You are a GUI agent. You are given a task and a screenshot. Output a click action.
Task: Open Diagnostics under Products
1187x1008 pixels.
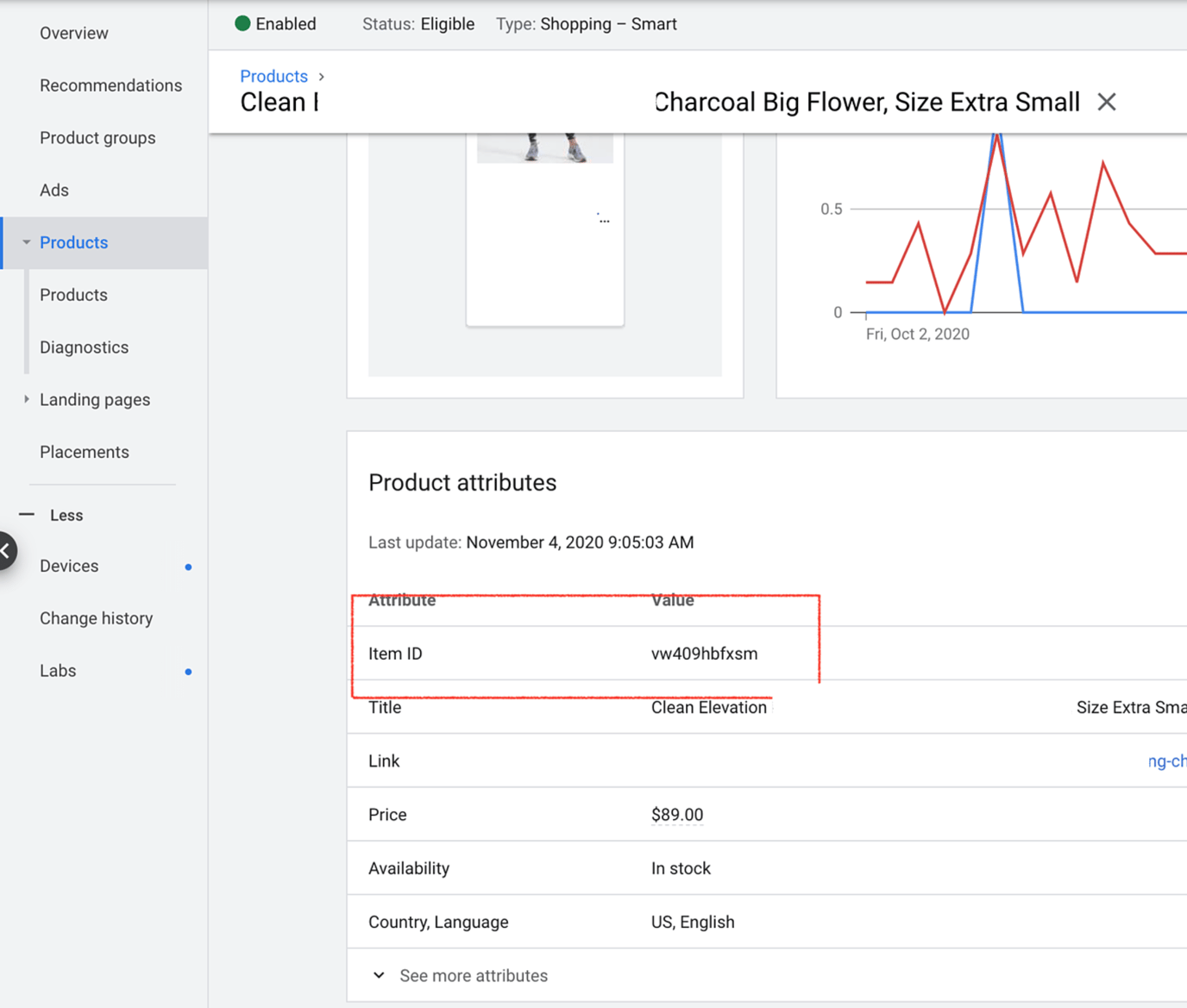(84, 347)
